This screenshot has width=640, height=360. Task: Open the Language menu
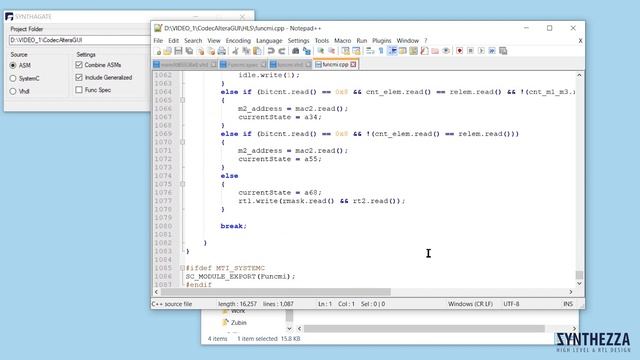point(269,41)
